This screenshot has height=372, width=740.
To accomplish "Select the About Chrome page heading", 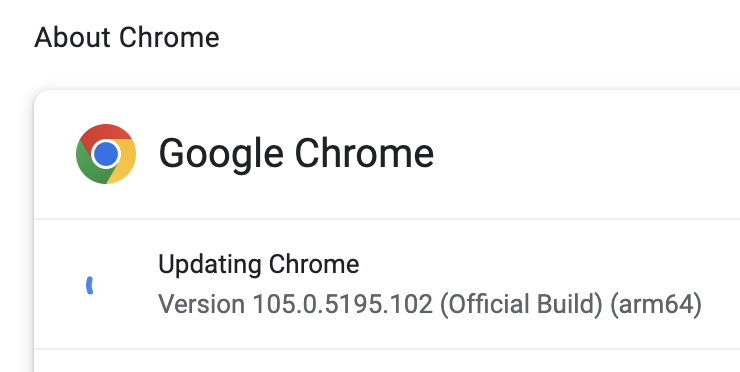I will click(127, 37).
